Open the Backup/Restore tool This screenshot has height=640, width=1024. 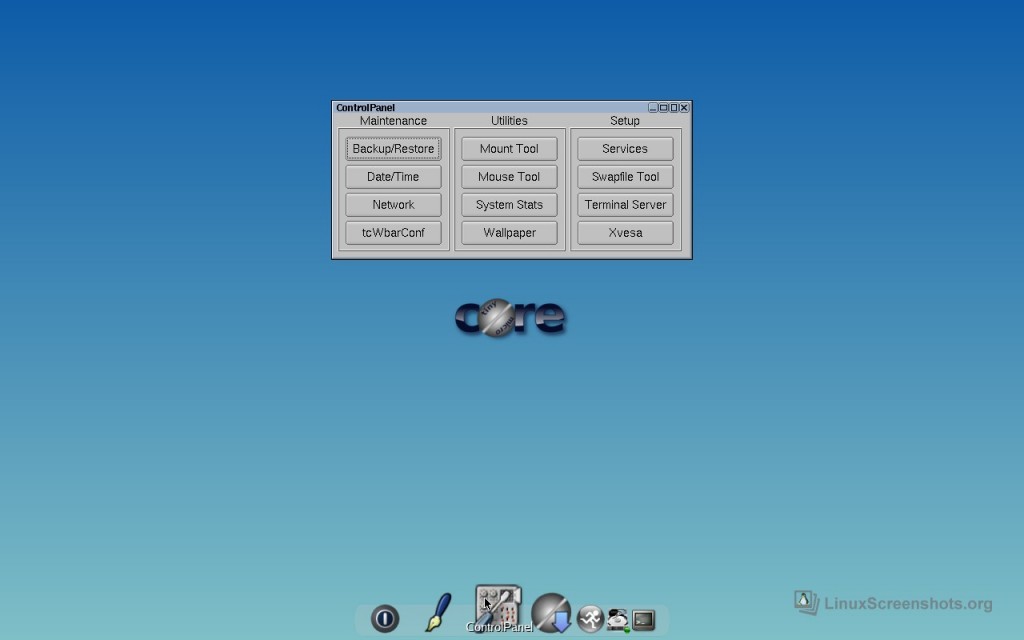(393, 148)
